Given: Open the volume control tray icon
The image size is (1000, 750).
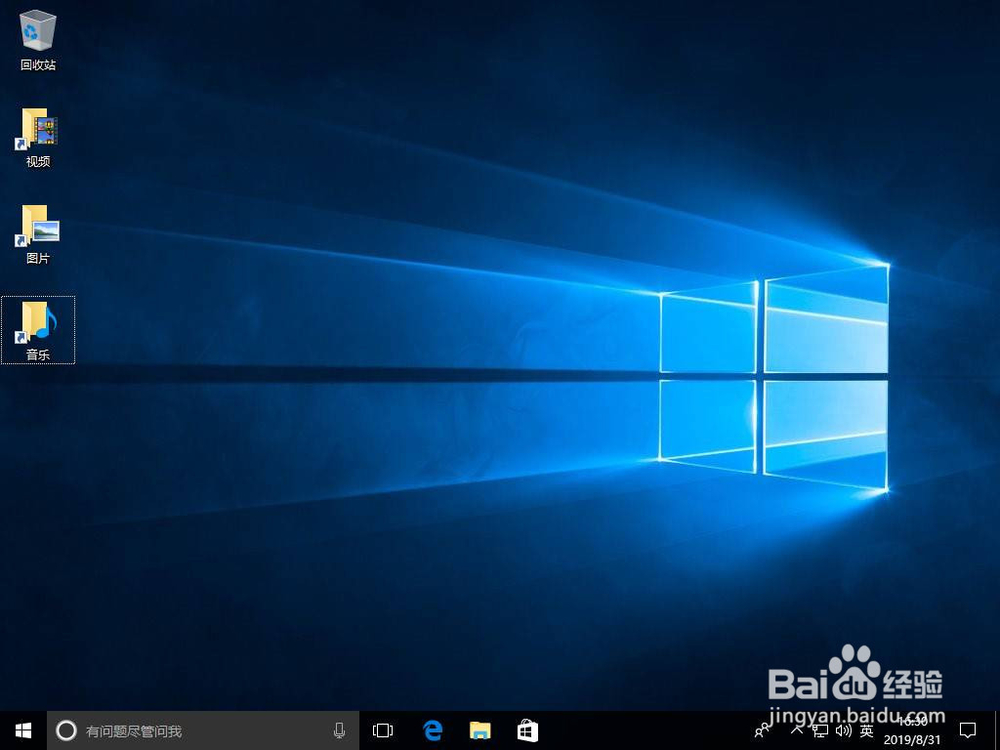Looking at the screenshot, I should 843,730.
